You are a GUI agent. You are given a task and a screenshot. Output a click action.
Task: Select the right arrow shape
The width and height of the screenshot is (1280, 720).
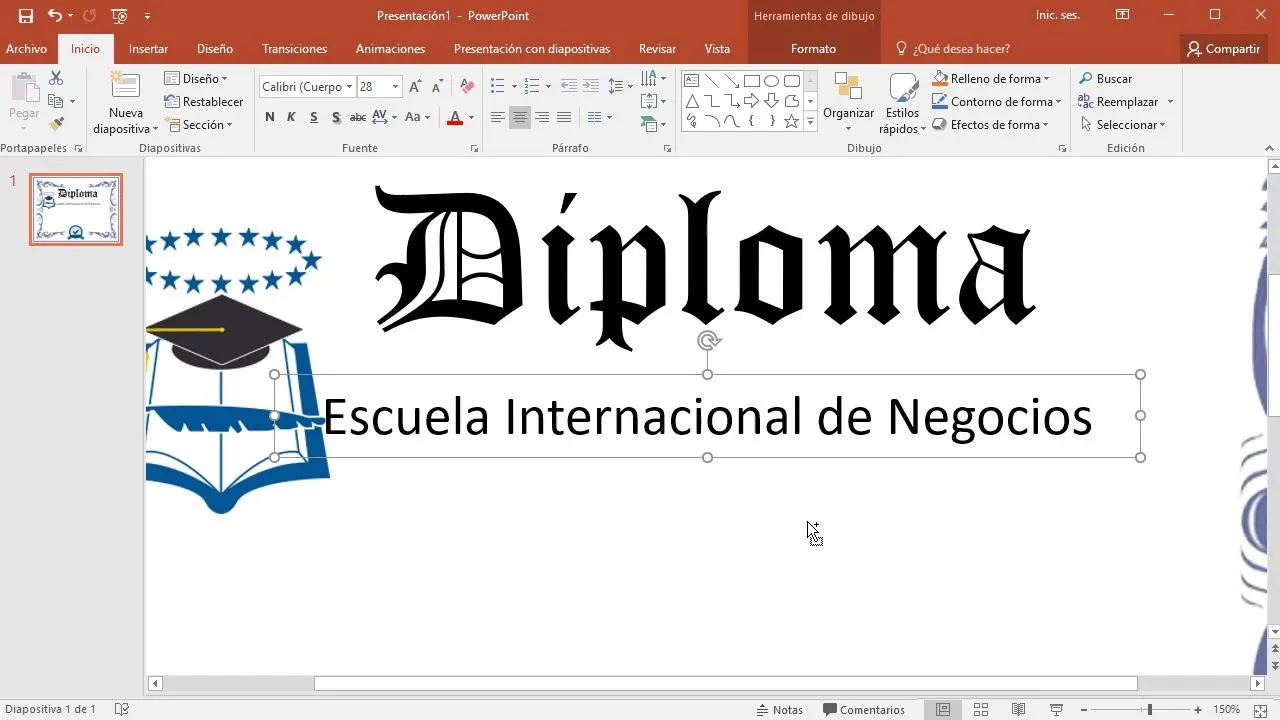(x=752, y=101)
